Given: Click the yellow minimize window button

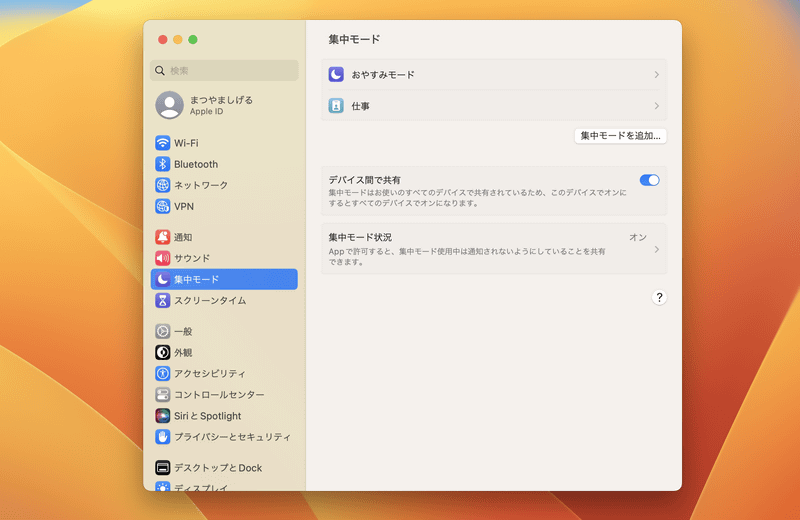Looking at the screenshot, I should pos(178,39).
